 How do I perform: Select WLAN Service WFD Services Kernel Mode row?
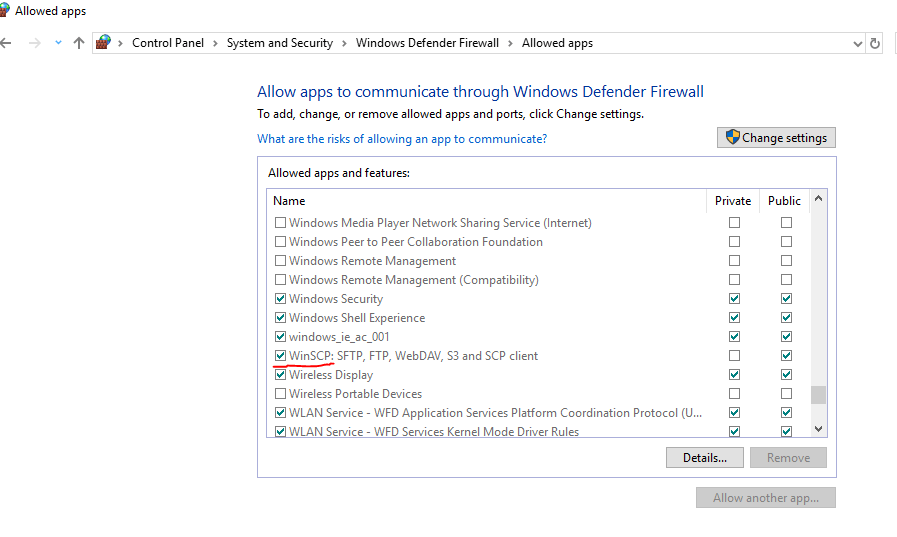click(x=434, y=432)
